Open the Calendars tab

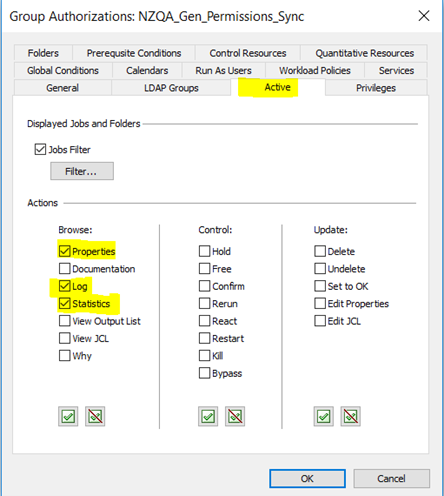[147, 70]
